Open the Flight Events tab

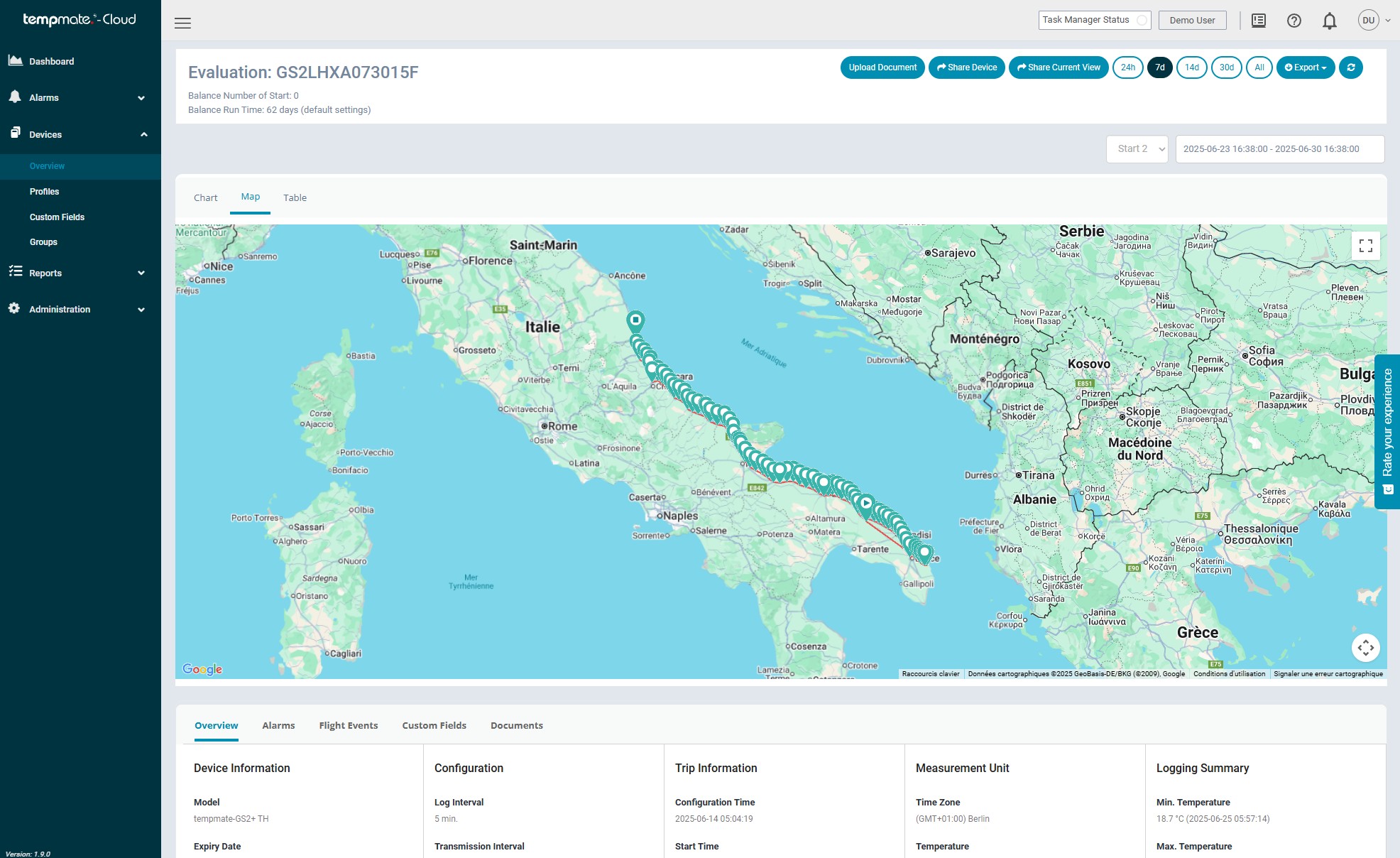click(348, 725)
